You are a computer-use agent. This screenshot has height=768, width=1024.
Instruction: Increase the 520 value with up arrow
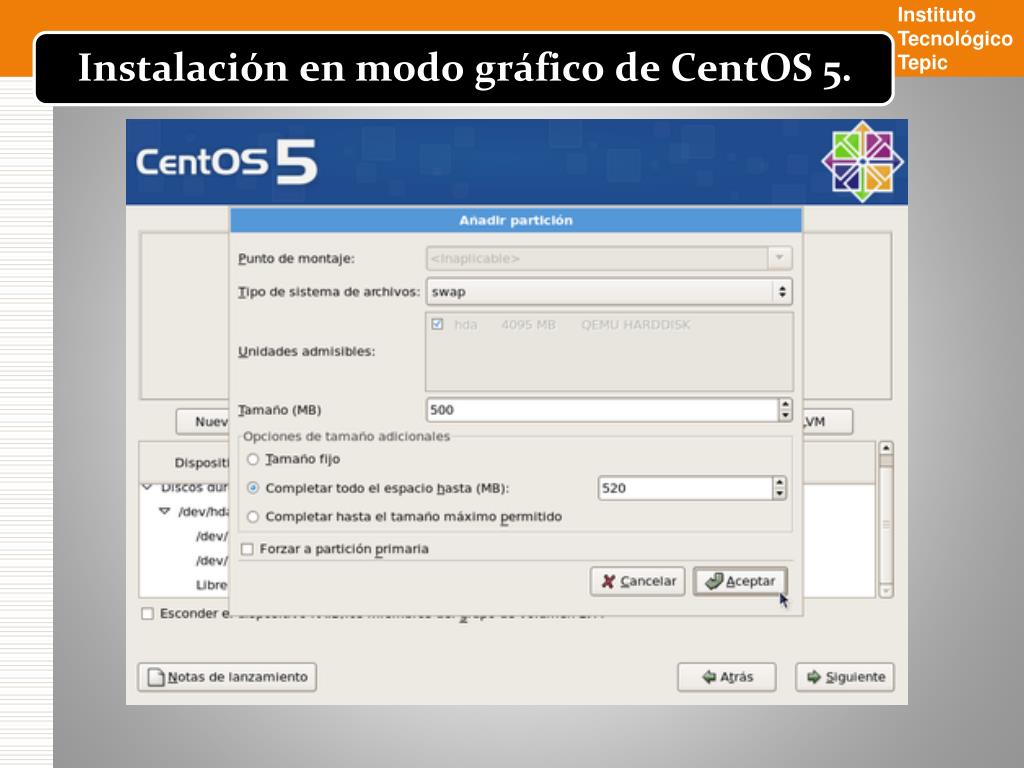coord(779,483)
